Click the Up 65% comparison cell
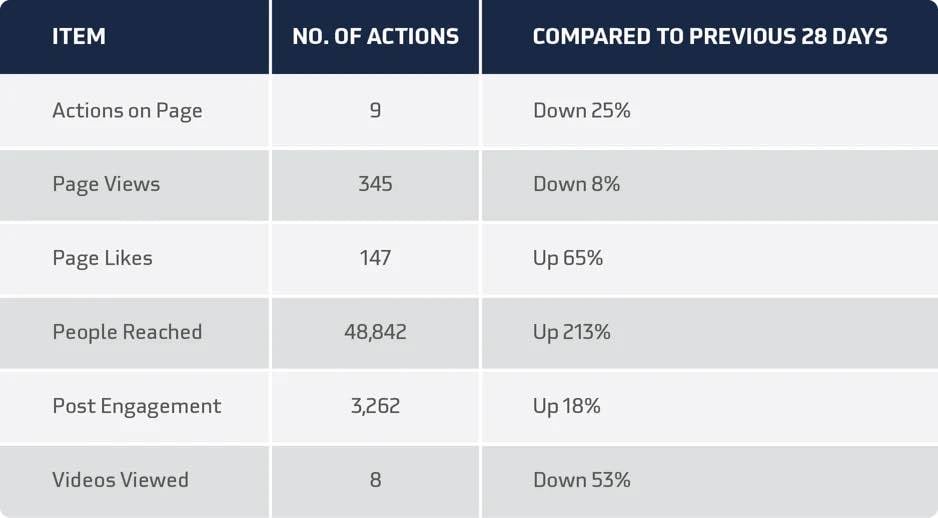 click(568, 258)
